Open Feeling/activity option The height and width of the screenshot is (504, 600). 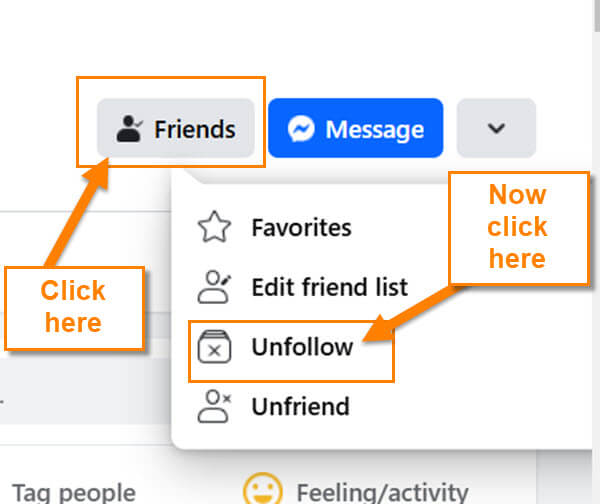tap(382, 493)
